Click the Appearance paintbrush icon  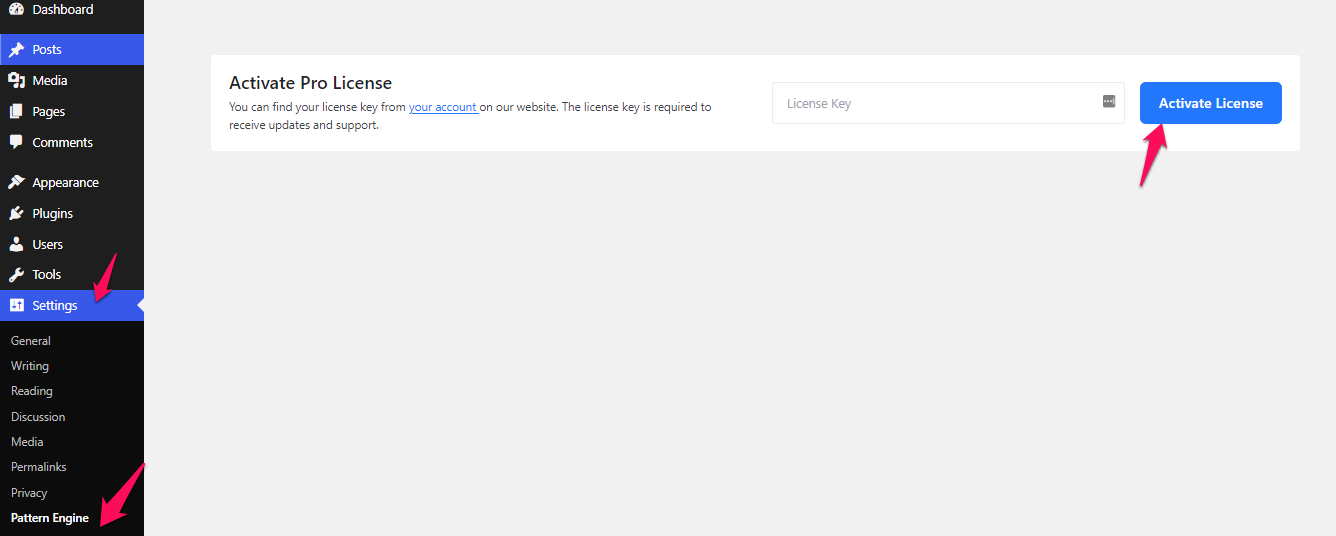(16, 182)
